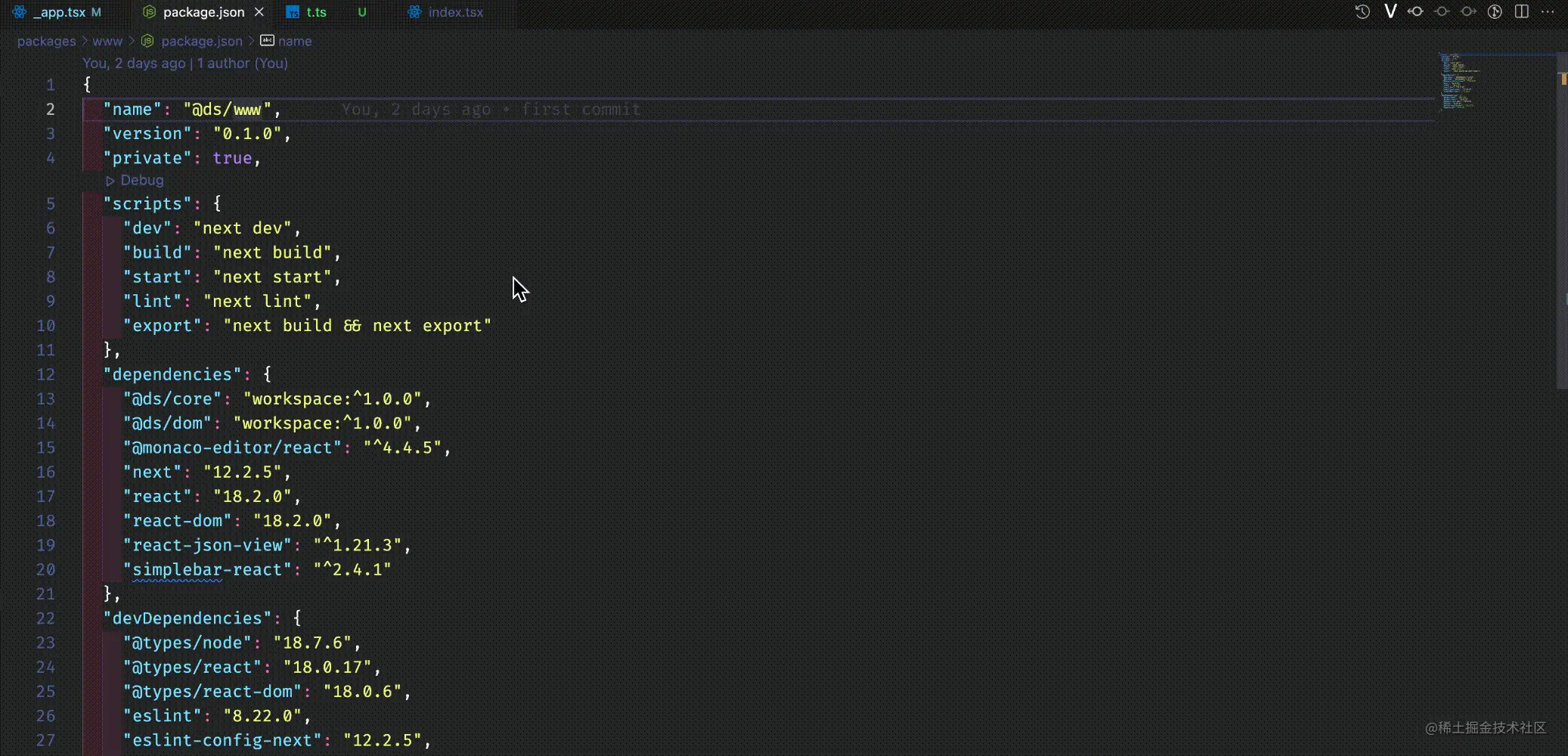The height and width of the screenshot is (756, 1568).
Task: Open changes with previous revision
Action: coord(1415,12)
